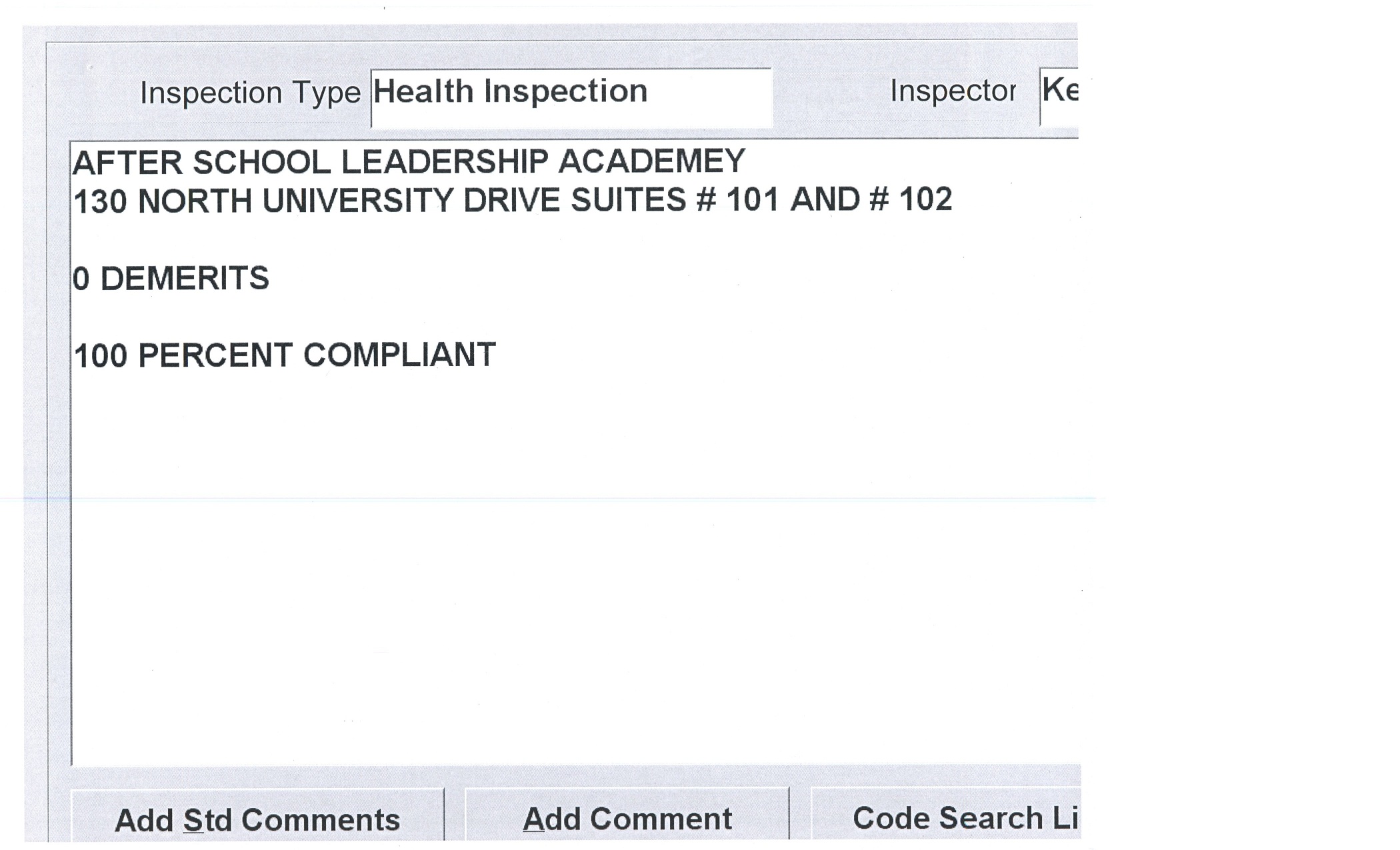Click the word Health in type field
Image resolution: width=1400 pixels, height=850 pixels.
pos(423,91)
